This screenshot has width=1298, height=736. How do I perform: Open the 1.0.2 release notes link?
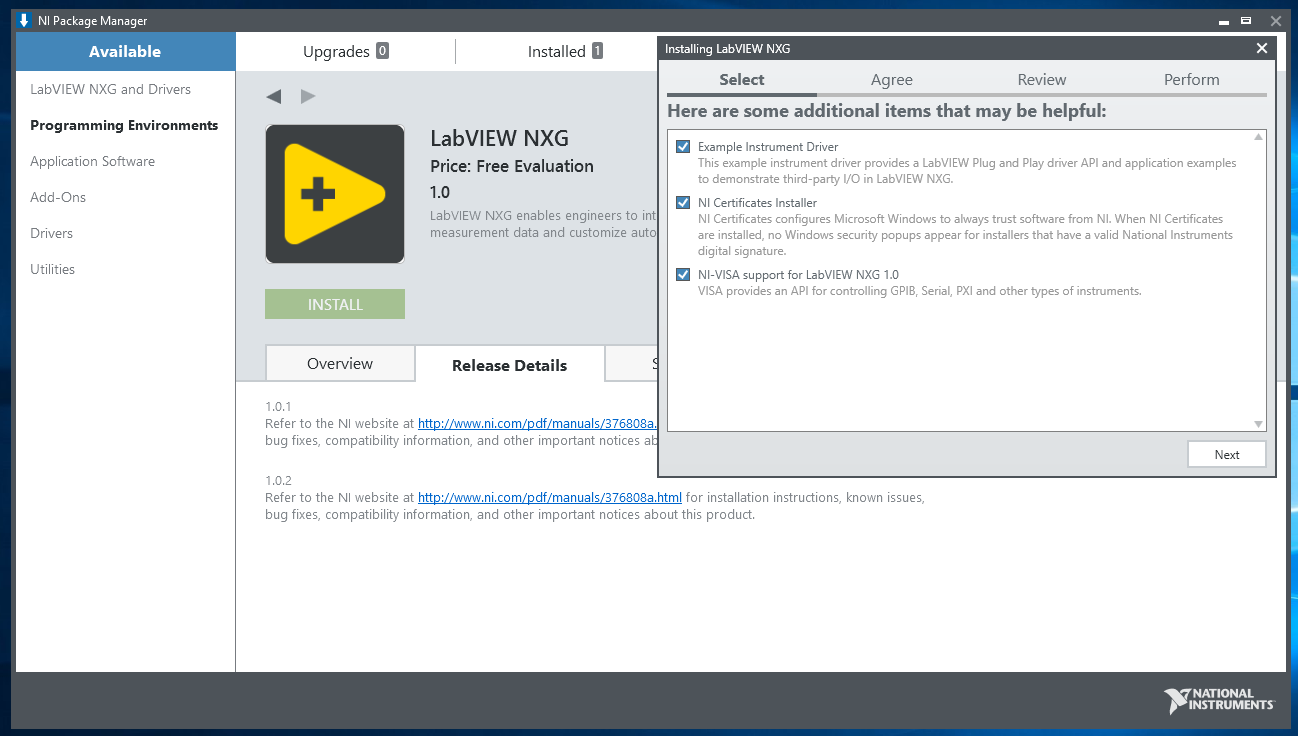pyautogui.click(x=550, y=497)
